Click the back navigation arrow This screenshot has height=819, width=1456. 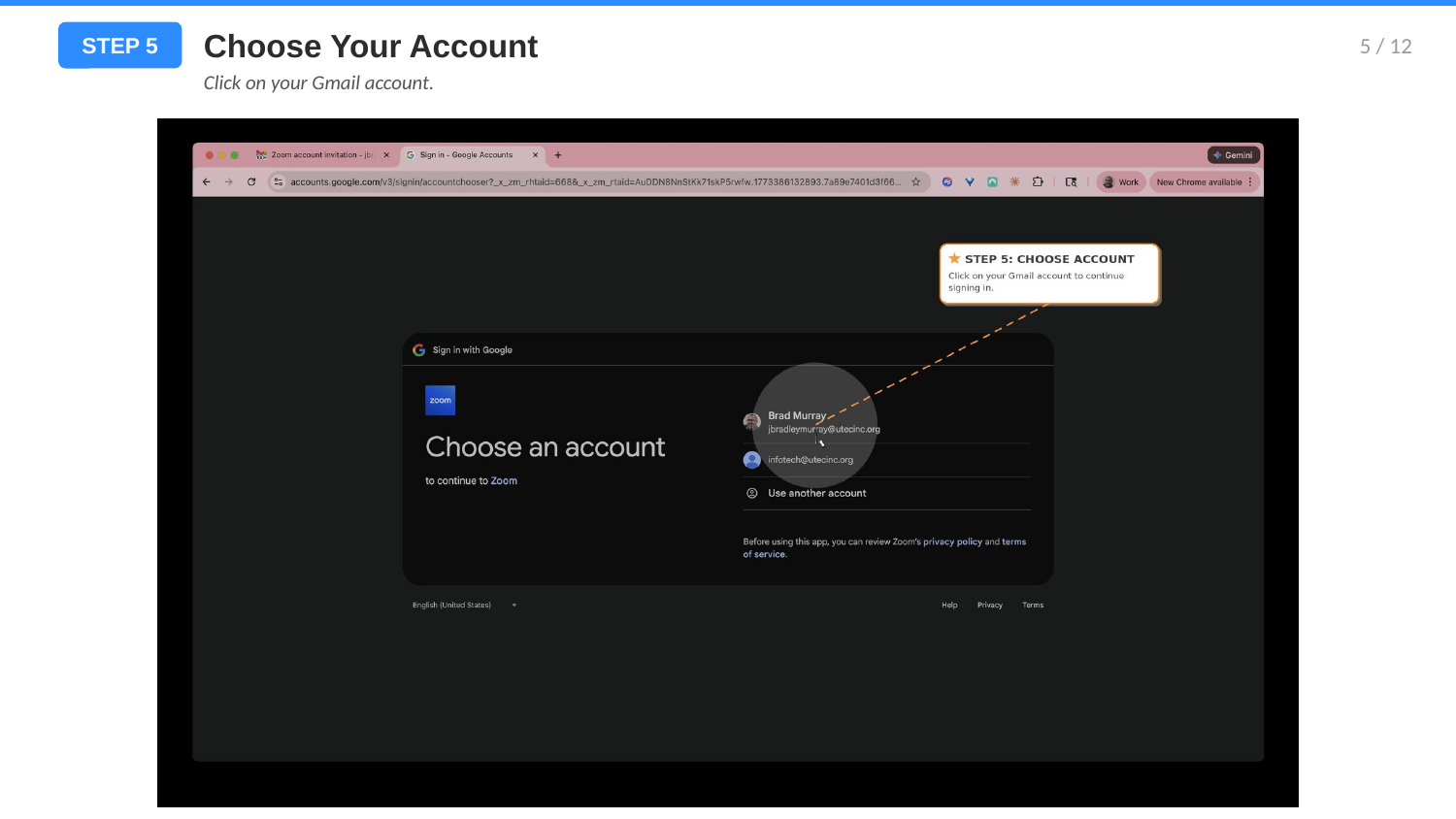[x=206, y=181]
